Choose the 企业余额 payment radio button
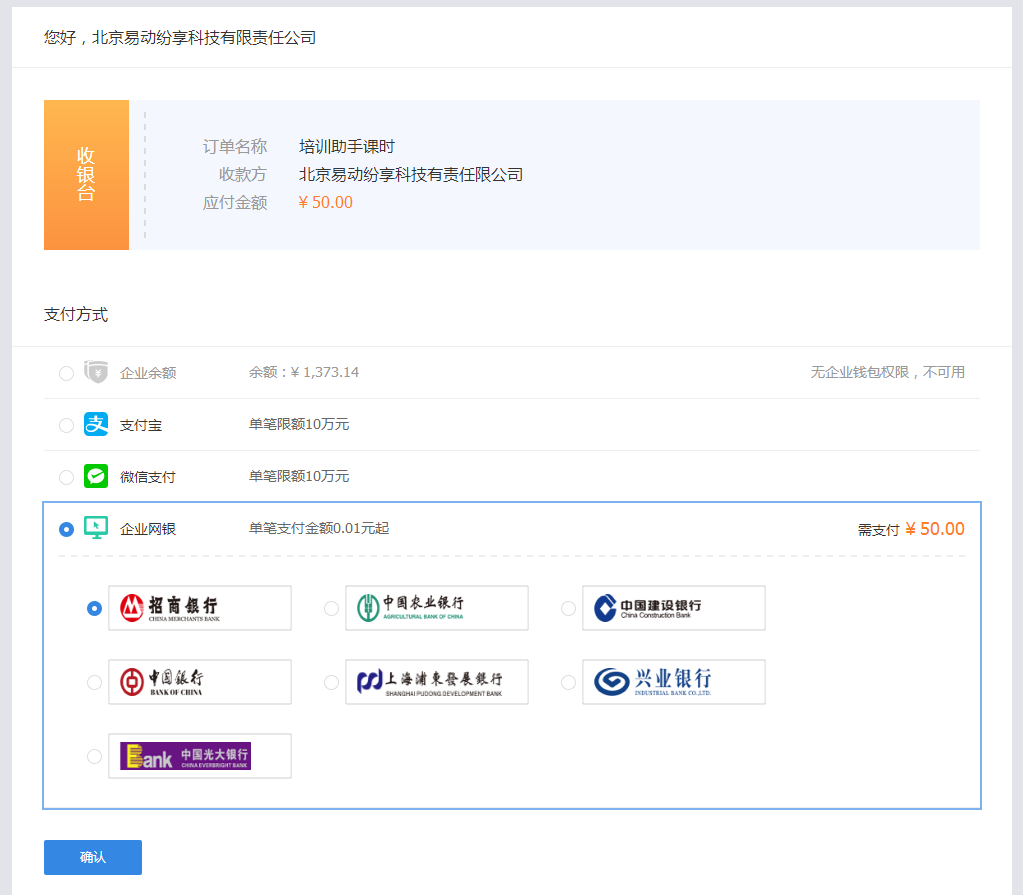 [x=67, y=373]
